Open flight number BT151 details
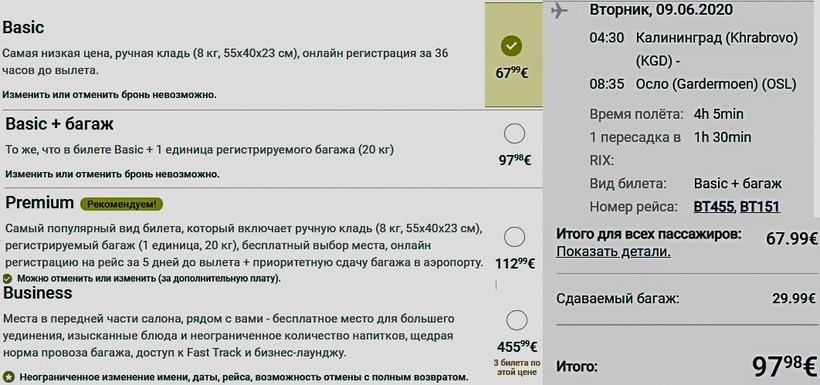 click(x=760, y=207)
